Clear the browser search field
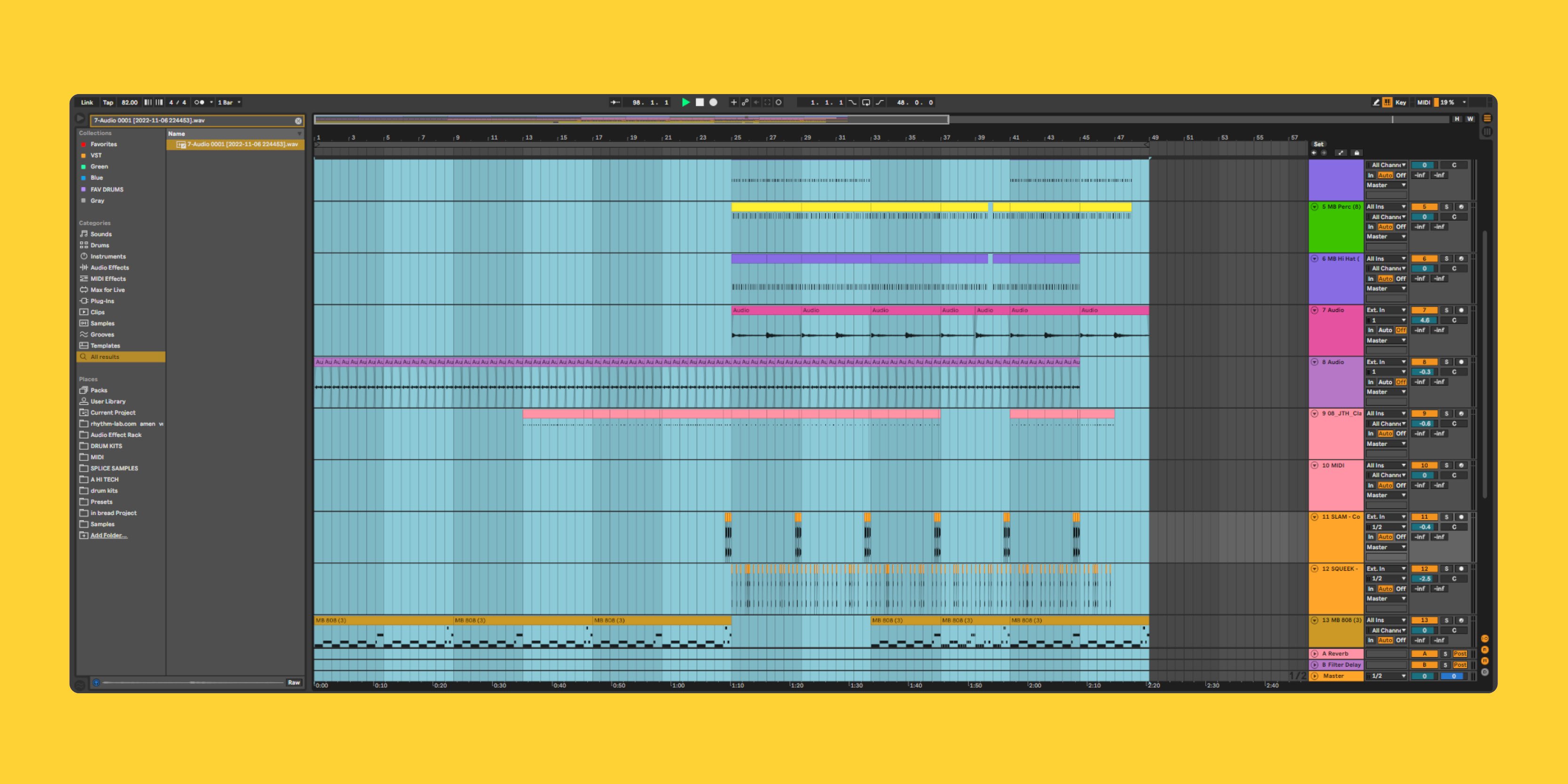This screenshot has width=1568, height=784. point(298,120)
